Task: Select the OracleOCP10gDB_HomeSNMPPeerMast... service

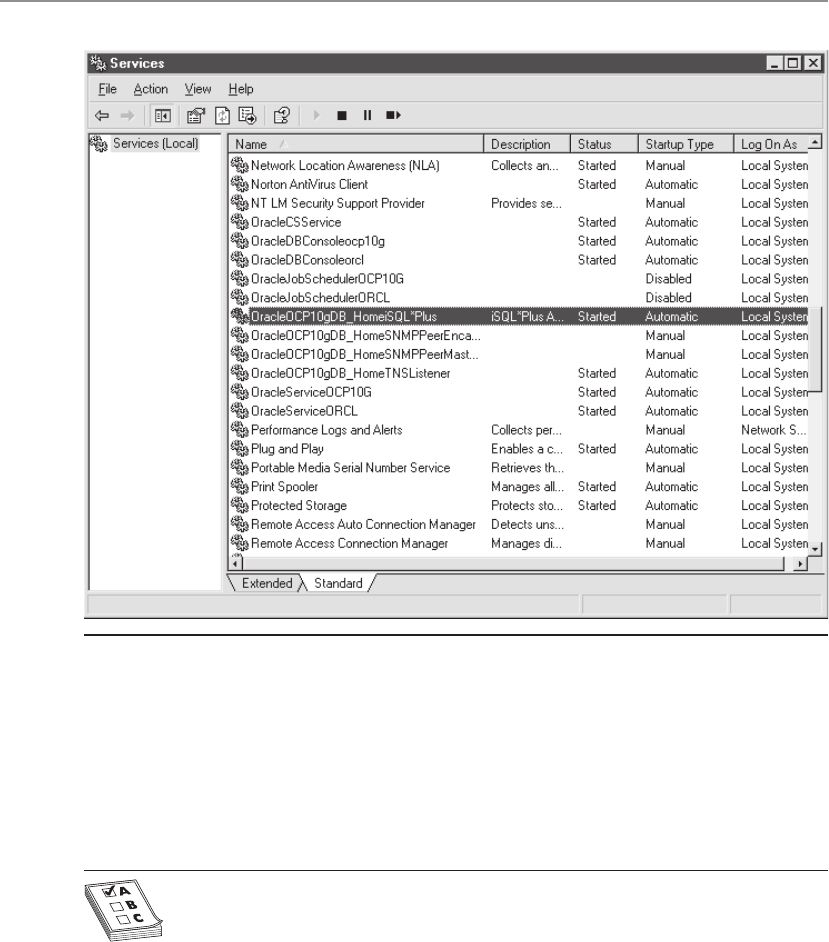Action: (x=365, y=354)
